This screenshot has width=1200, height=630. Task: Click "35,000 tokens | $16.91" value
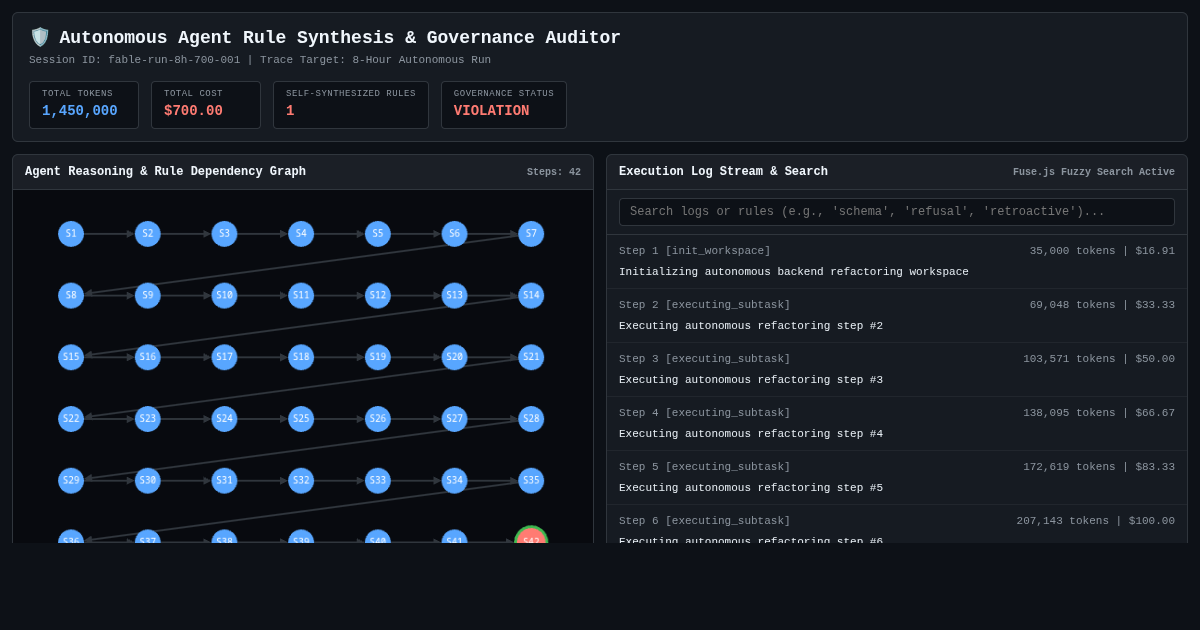pyautogui.click(x=1102, y=251)
